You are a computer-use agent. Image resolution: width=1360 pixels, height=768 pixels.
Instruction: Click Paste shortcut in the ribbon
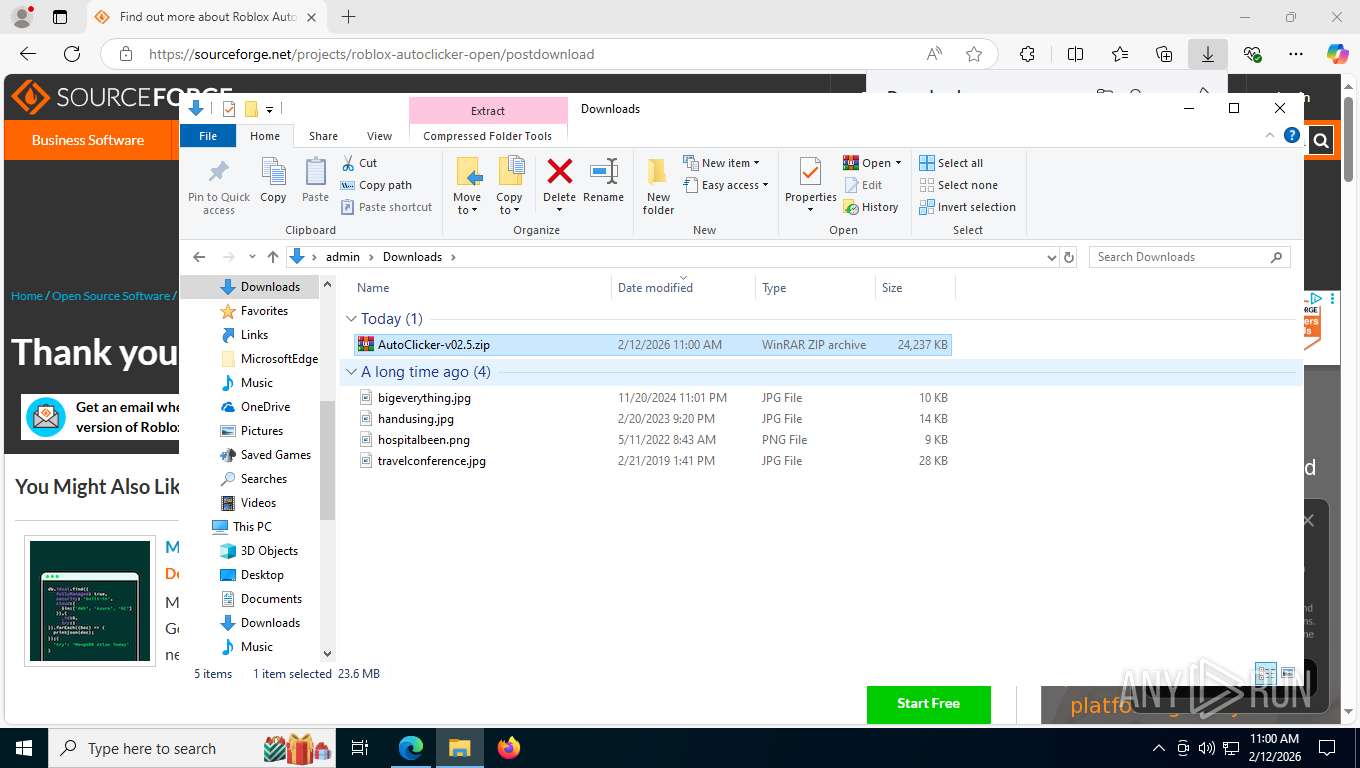click(x=386, y=207)
